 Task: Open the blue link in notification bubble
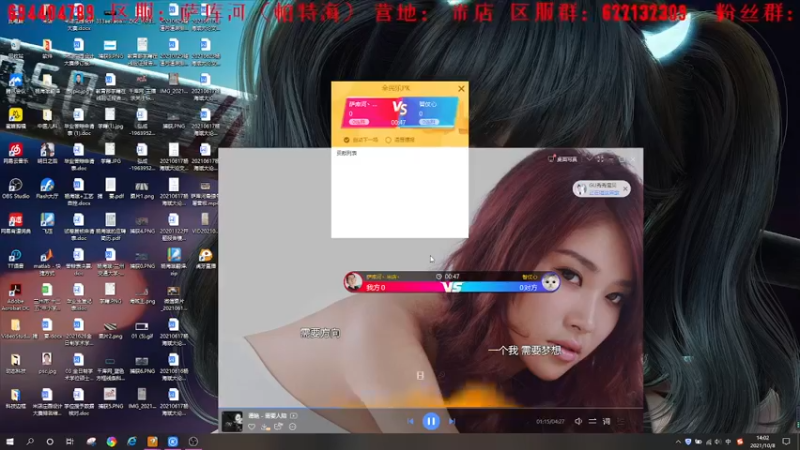click(x=604, y=193)
